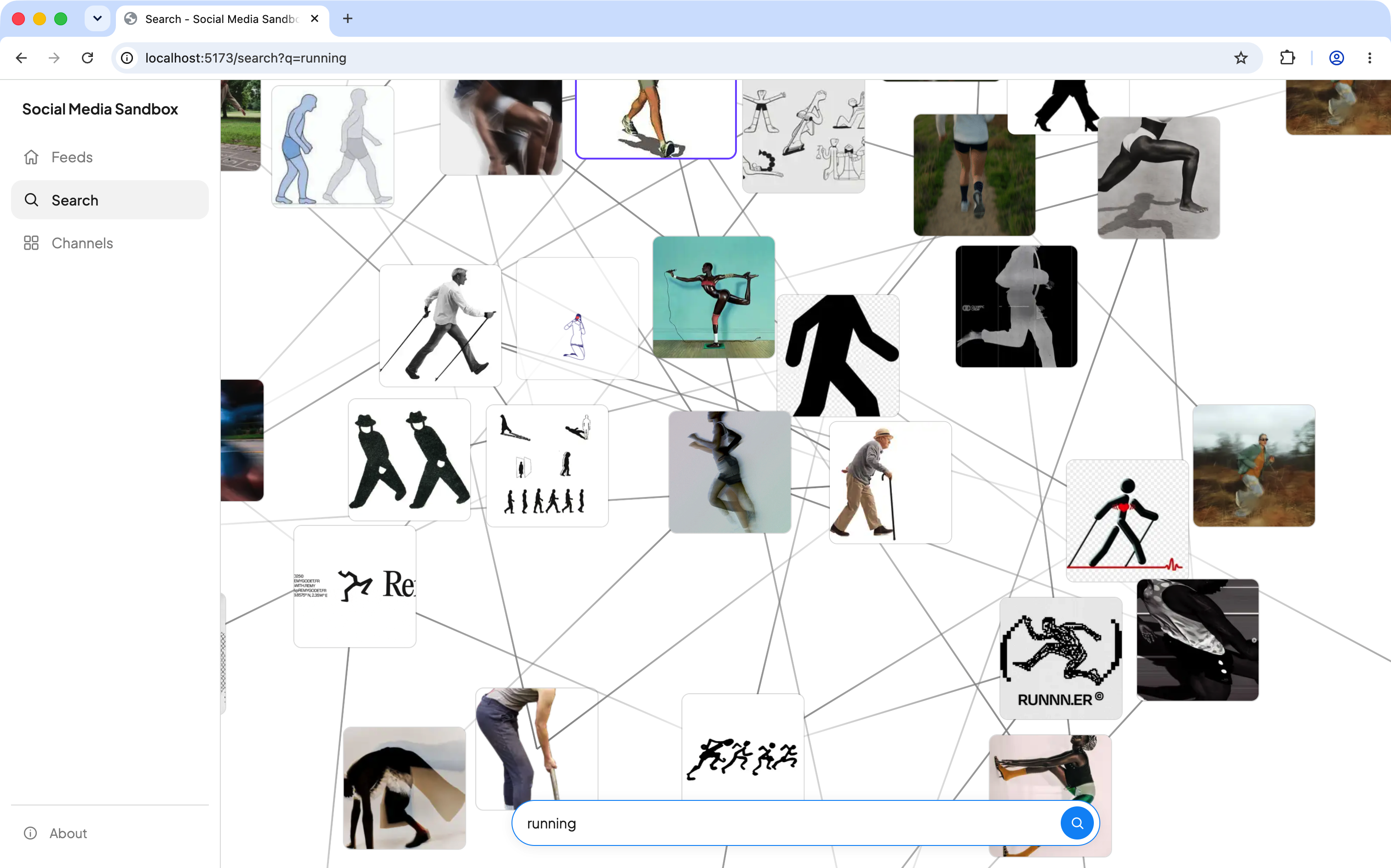Open the RUNNN.ER pixel runner logo image

click(1061, 658)
